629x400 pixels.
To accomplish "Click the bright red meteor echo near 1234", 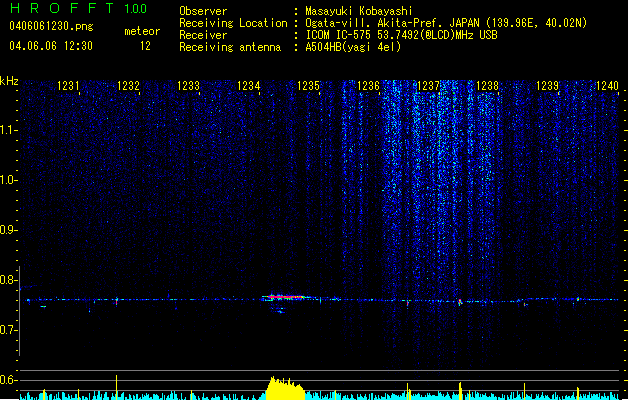I will (286, 297).
